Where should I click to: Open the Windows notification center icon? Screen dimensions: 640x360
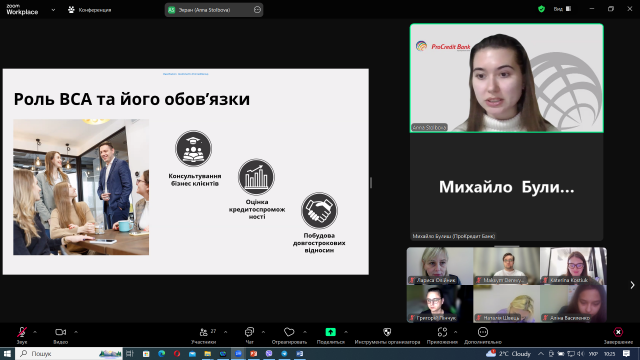[x=627, y=354]
